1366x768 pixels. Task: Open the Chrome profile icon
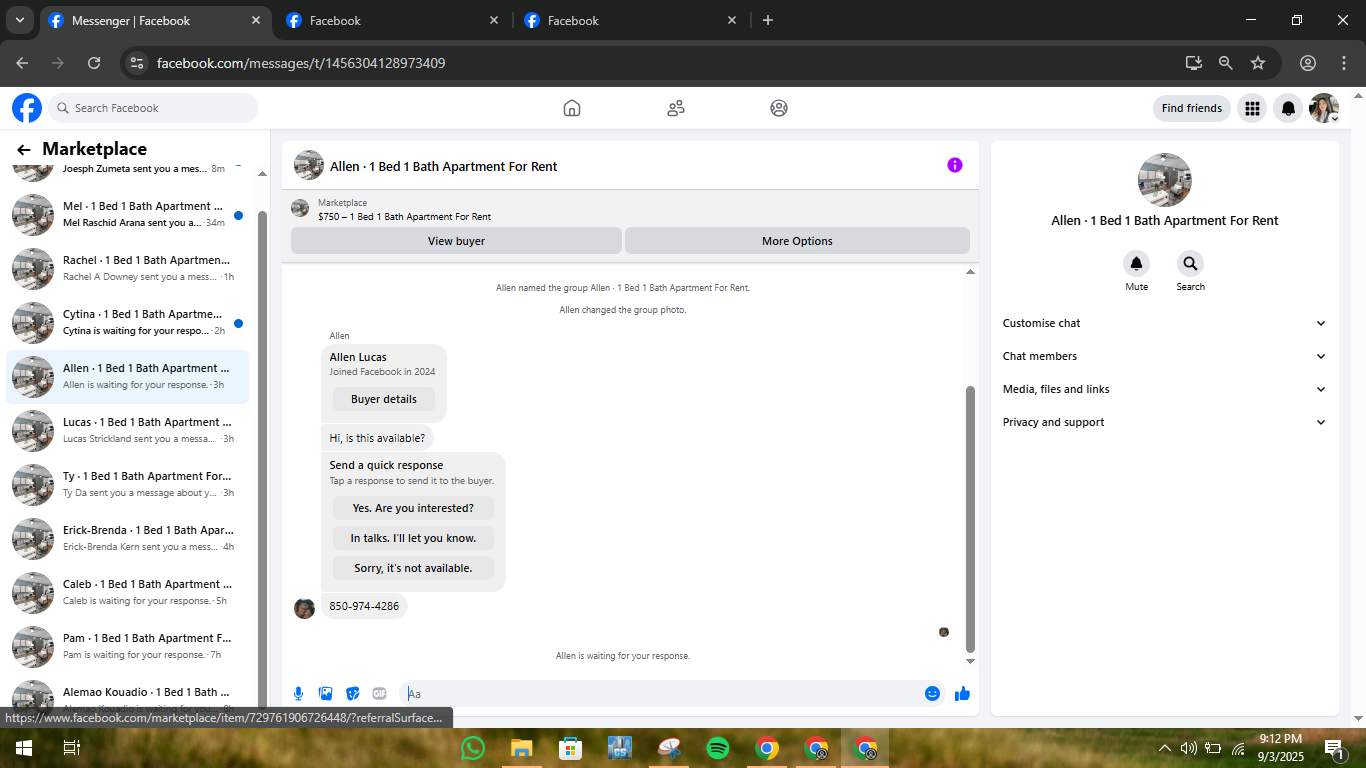tap(1308, 63)
